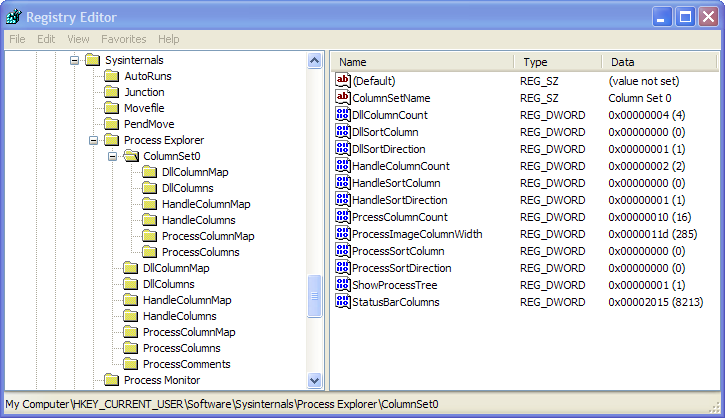The image size is (725, 418).
Task: Select the ProcessSortColumn DWORD icon
Action: pos(343,251)
